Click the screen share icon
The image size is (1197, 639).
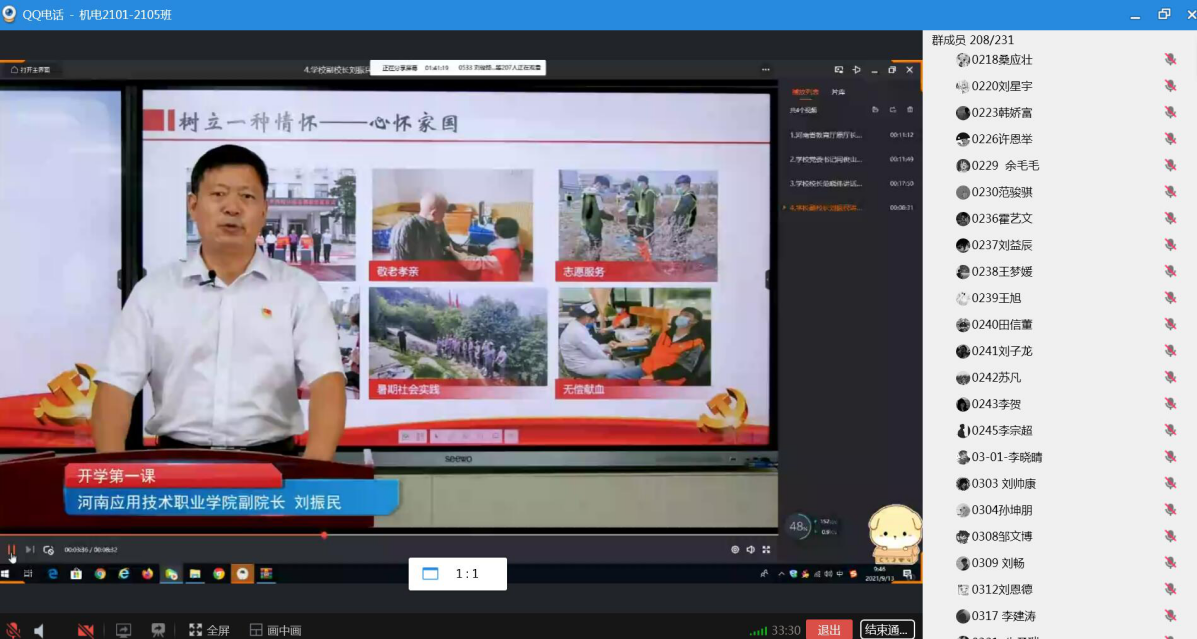tap(124, 630)
